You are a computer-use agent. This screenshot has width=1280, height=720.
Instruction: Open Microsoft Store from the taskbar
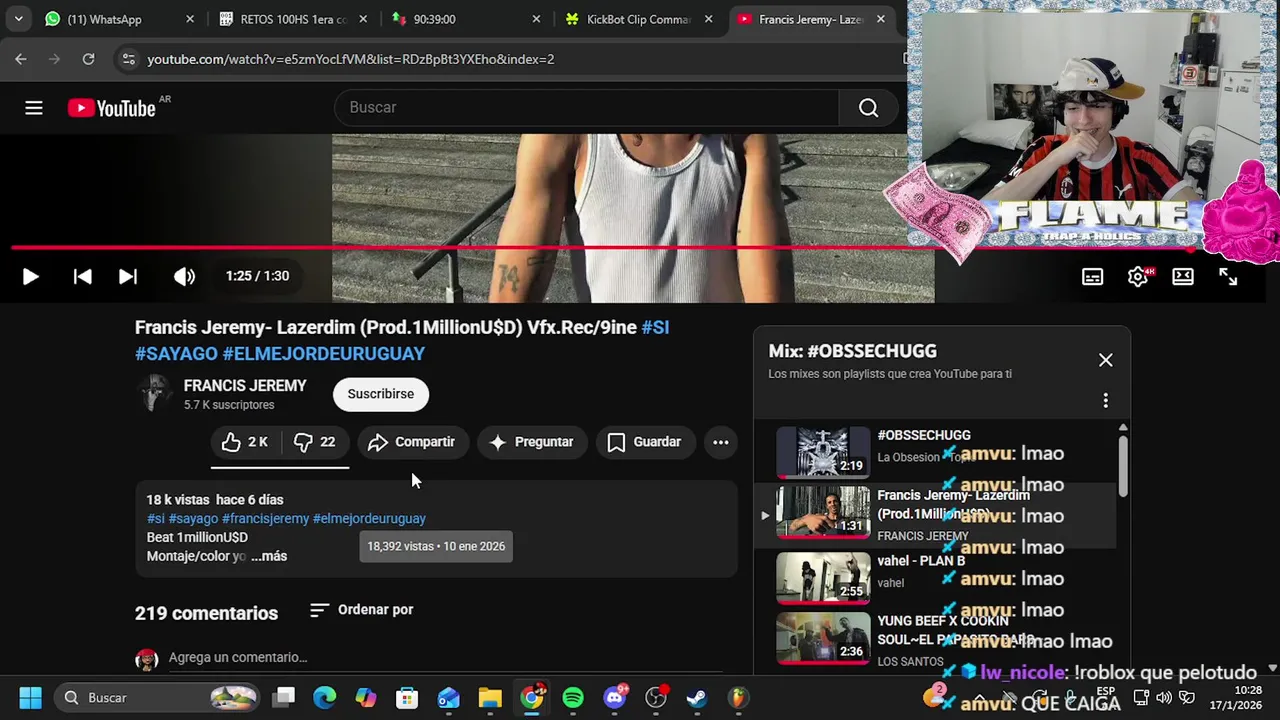pos(407,698)
